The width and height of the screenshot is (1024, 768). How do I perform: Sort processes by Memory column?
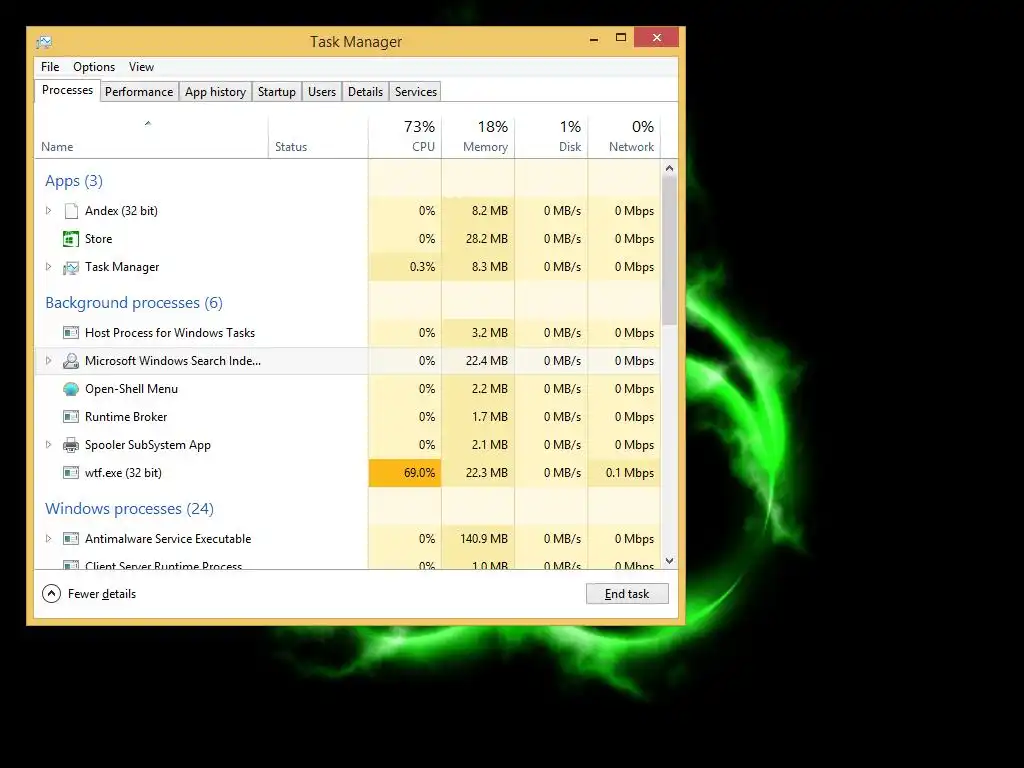(x=478, y=137)
